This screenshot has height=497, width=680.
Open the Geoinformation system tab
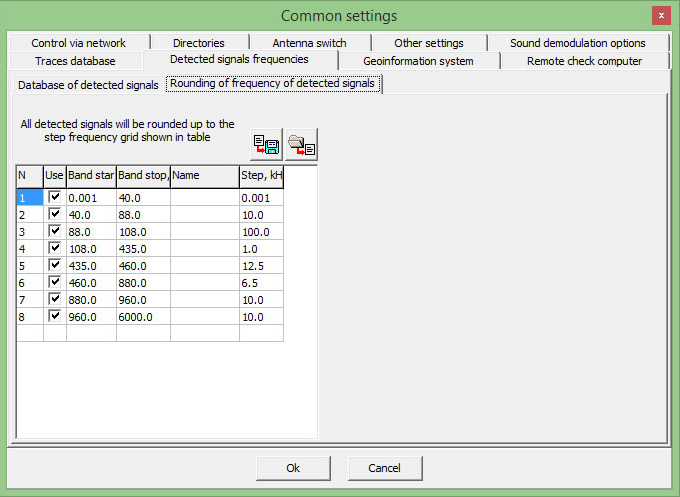pos(418,61)
